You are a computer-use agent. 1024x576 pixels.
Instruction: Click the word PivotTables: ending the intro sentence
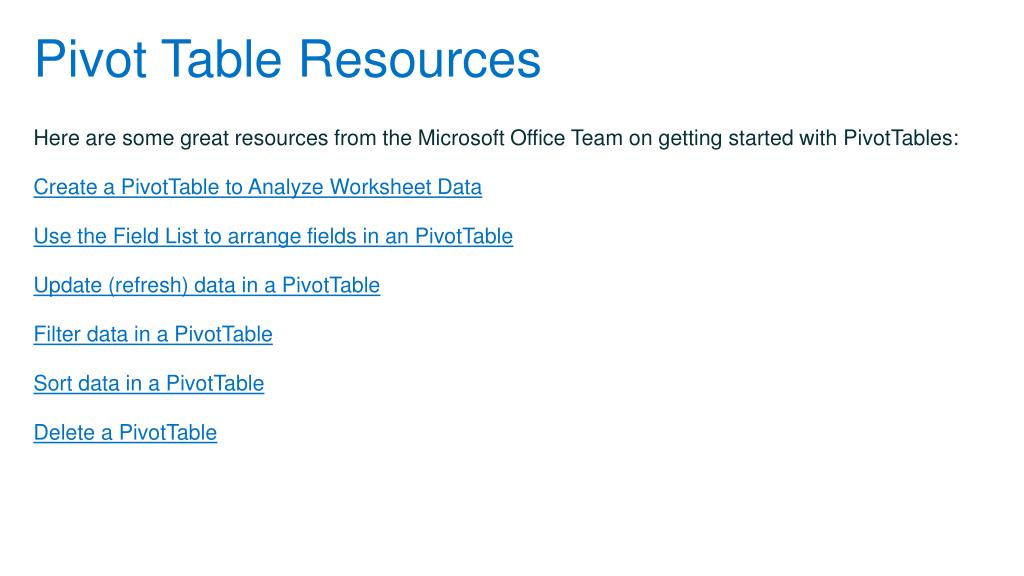click(901, 138)
